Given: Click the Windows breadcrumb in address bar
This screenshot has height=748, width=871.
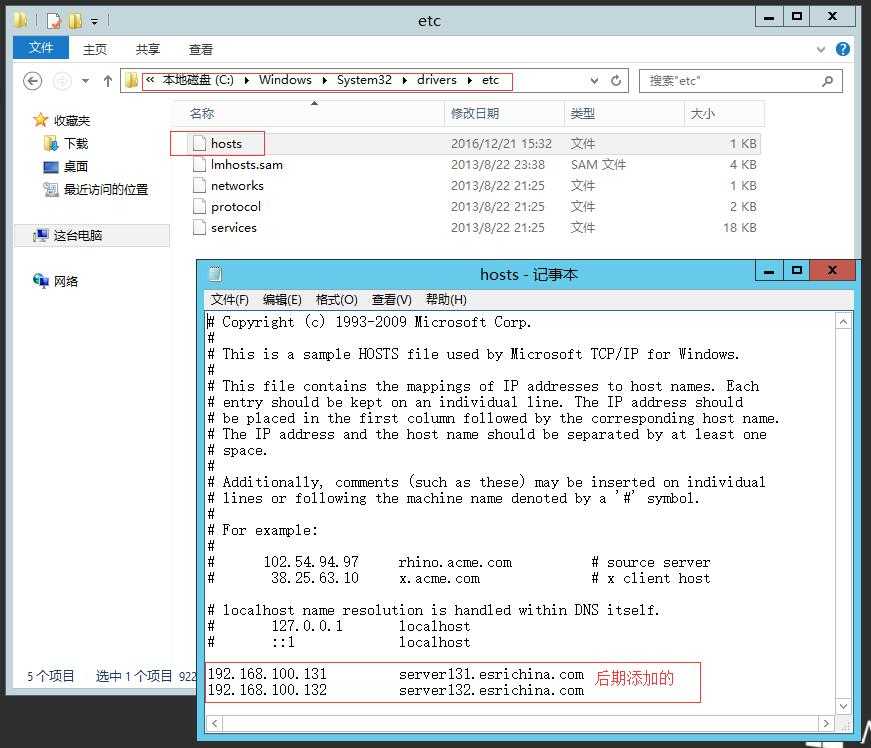Looking at the screenshot, I should pyautogui.click(x=285, y=80).
